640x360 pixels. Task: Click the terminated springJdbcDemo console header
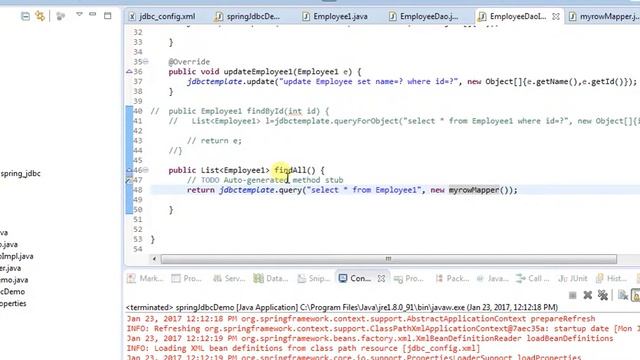pyautogui.click(x=342, y=307)
